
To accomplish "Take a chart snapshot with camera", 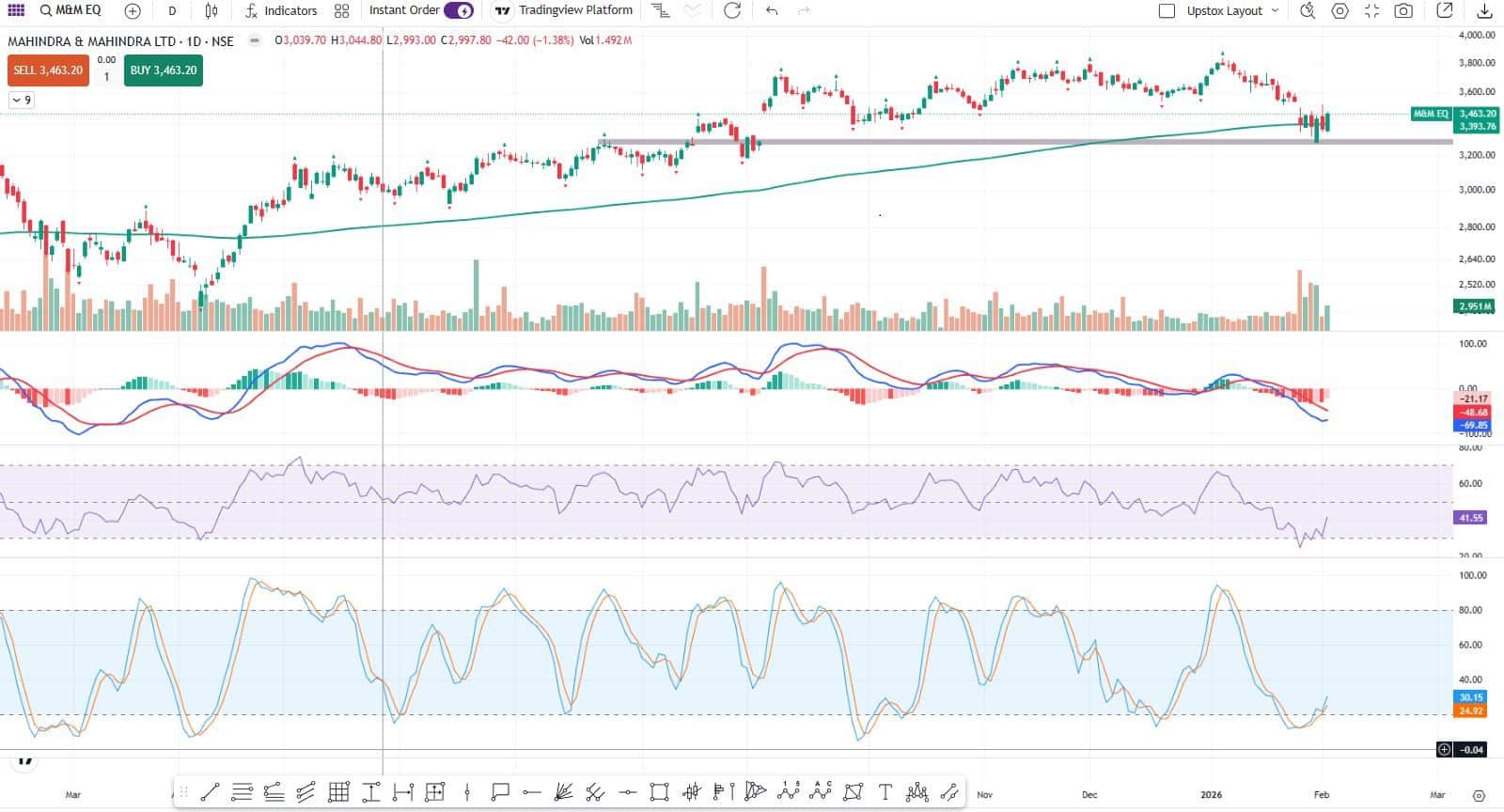I will [x=1403, y=11].
